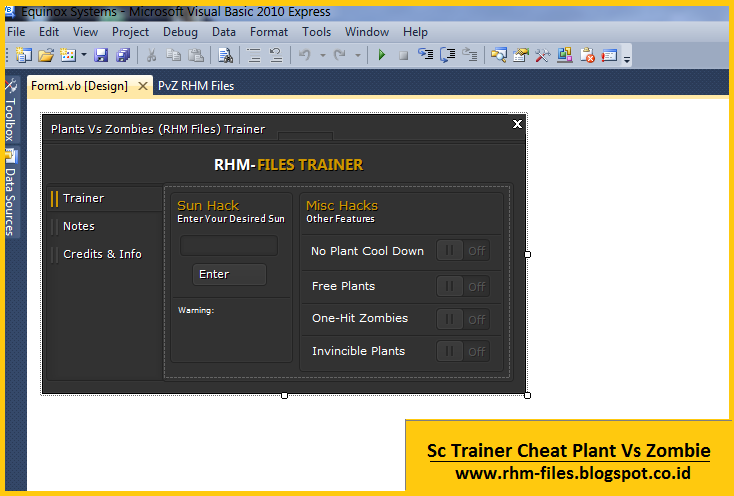The image size is (734, 496).
Task: Click the Enter button under Sun Hack
Action: (x=229, y=274)
